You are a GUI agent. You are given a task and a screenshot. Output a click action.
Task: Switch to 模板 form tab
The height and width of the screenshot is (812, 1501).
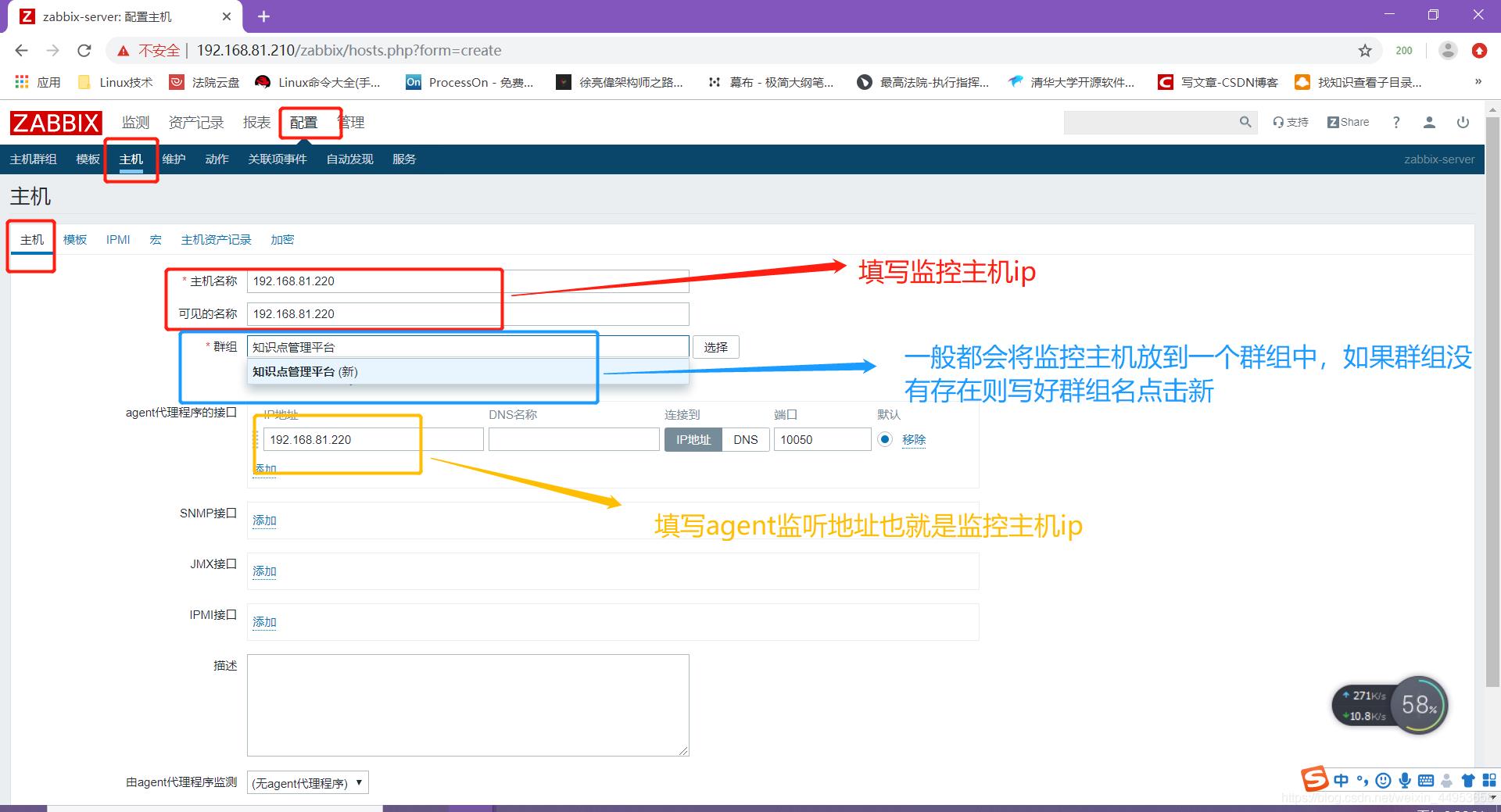pyautogui.click(x=75, y=240)
